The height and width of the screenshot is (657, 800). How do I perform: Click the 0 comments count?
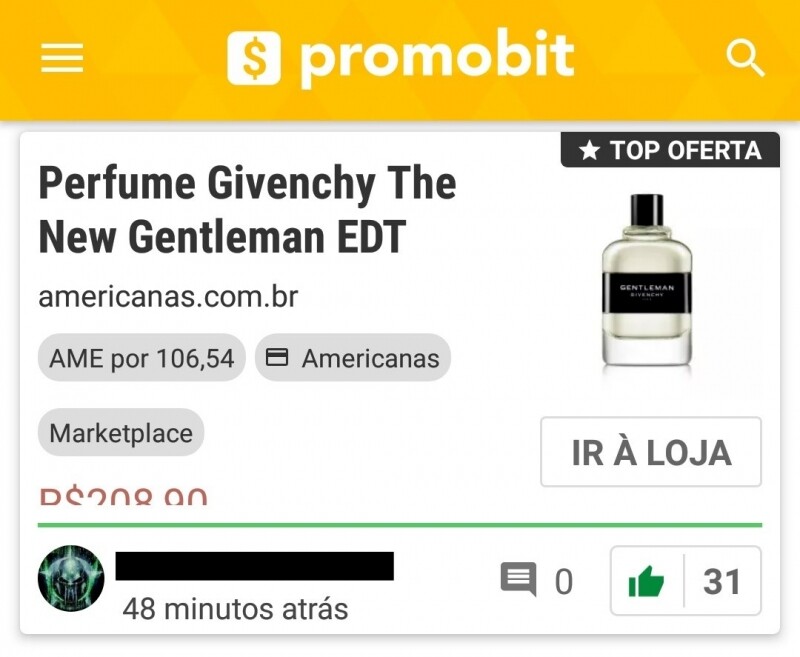click(x=564, y=582)
